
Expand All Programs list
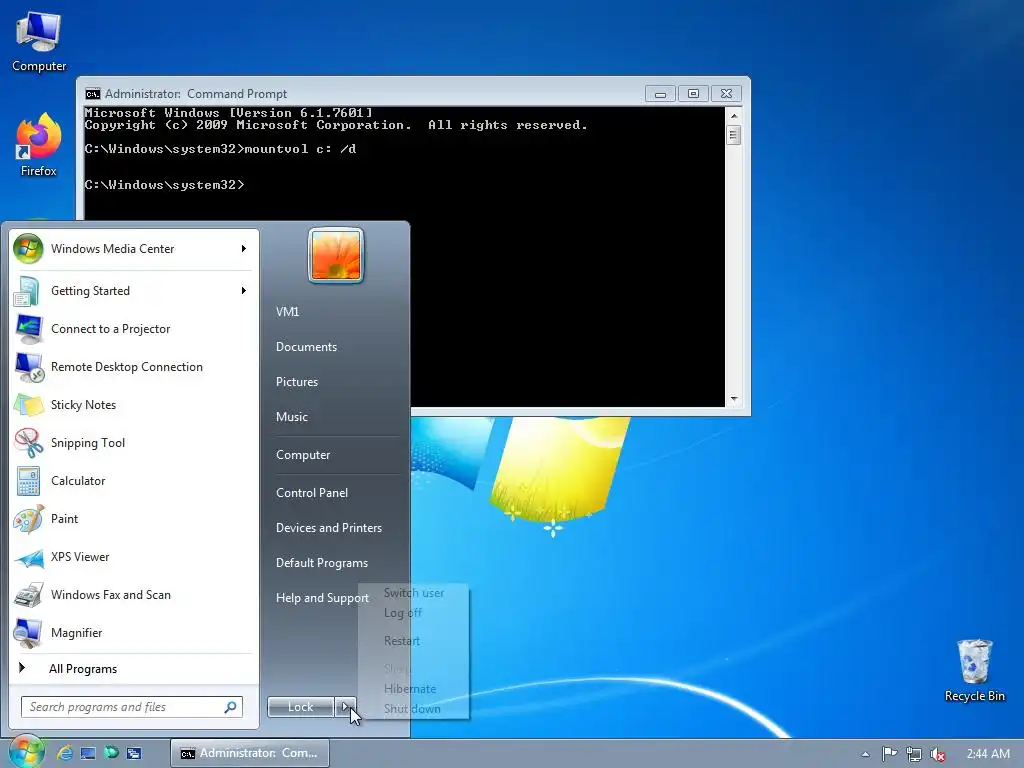click(134, 668)
